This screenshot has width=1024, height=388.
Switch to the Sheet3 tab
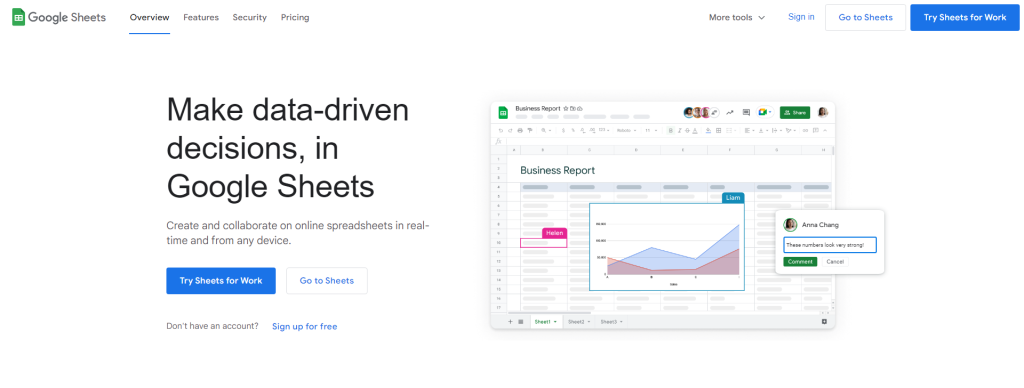(x=611, y=321)
